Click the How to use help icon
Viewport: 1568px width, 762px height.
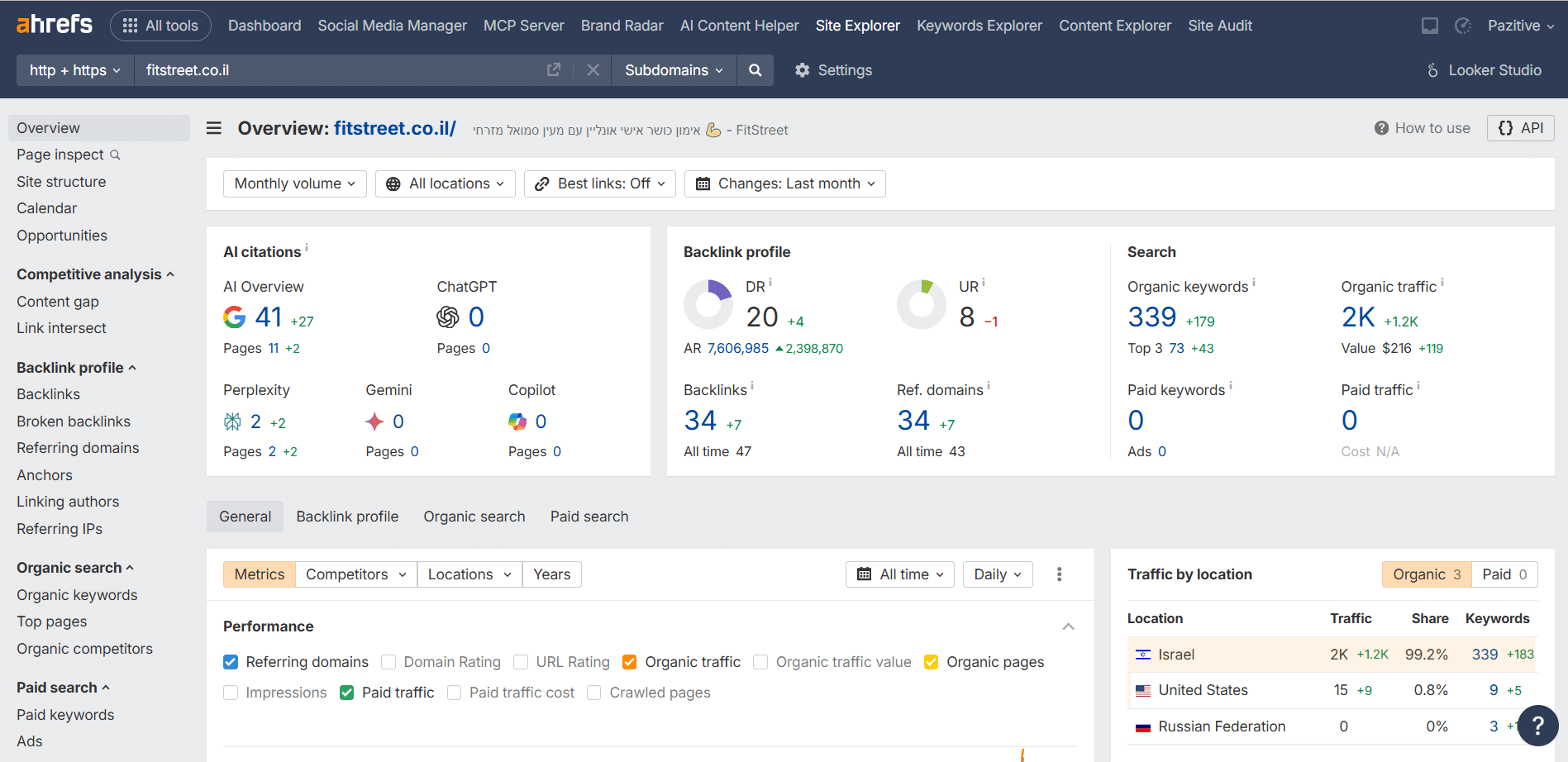pyautogui.click(x=1381, y=128)
